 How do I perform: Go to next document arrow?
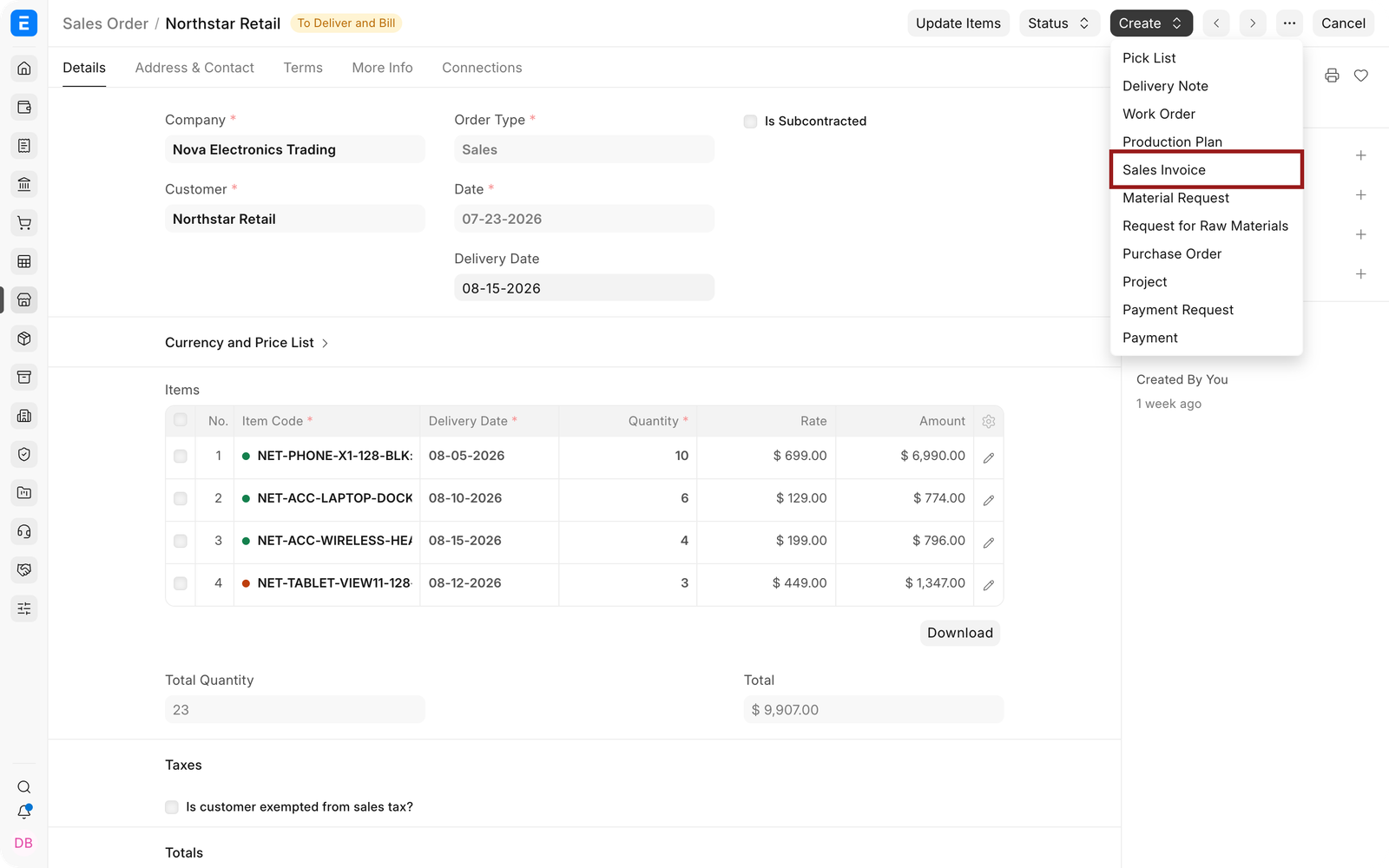pos(1253,23)
